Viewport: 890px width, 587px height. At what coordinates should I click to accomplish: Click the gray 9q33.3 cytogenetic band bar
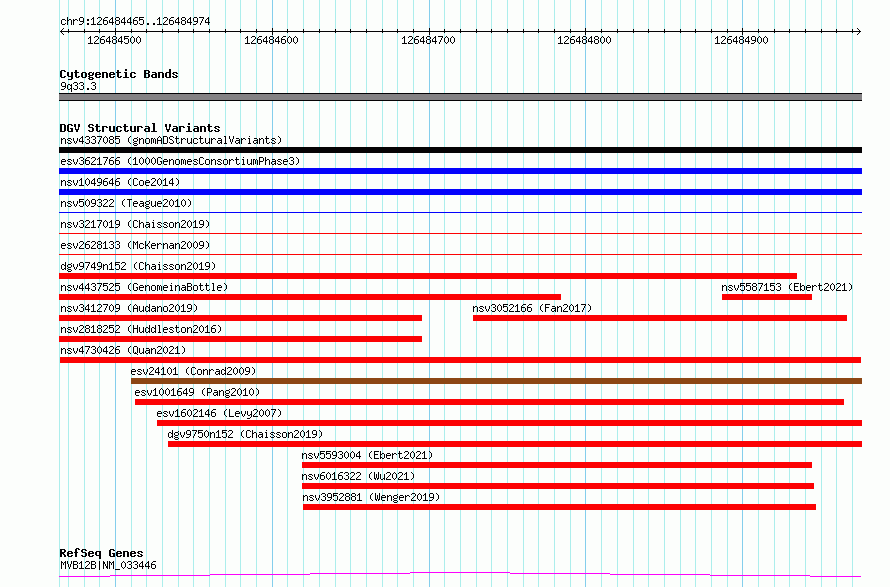(460, 97)
